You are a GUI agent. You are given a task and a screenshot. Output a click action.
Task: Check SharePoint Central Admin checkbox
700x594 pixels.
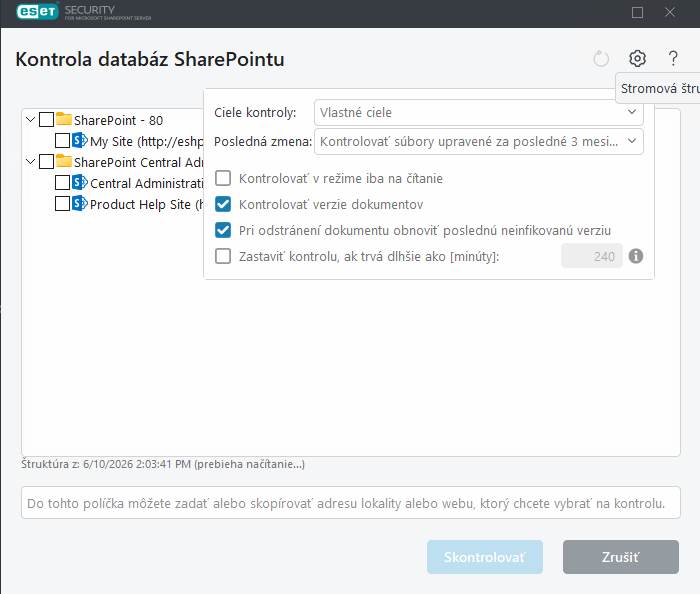click(46, 162)
